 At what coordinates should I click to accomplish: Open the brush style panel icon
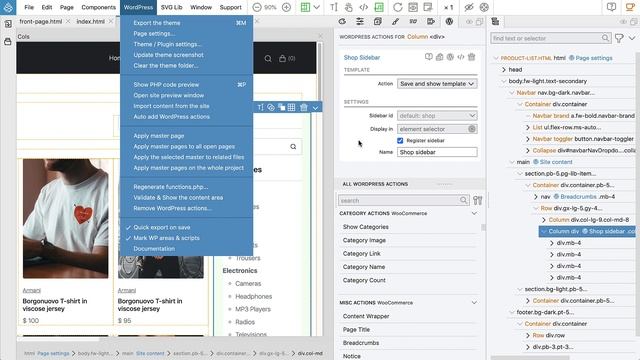point(396,22)
